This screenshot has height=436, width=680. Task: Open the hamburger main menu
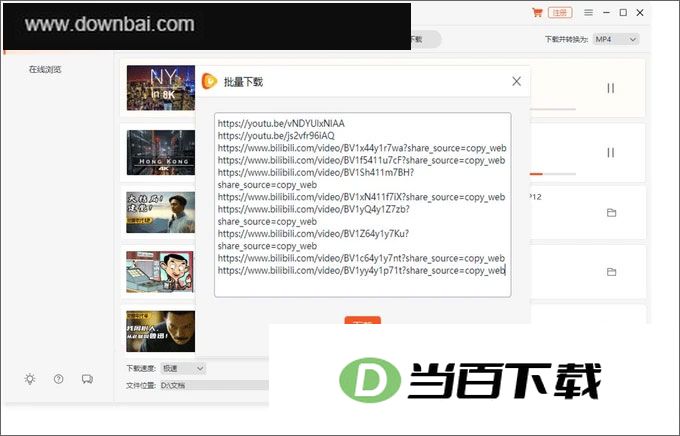tap(588, 13)
